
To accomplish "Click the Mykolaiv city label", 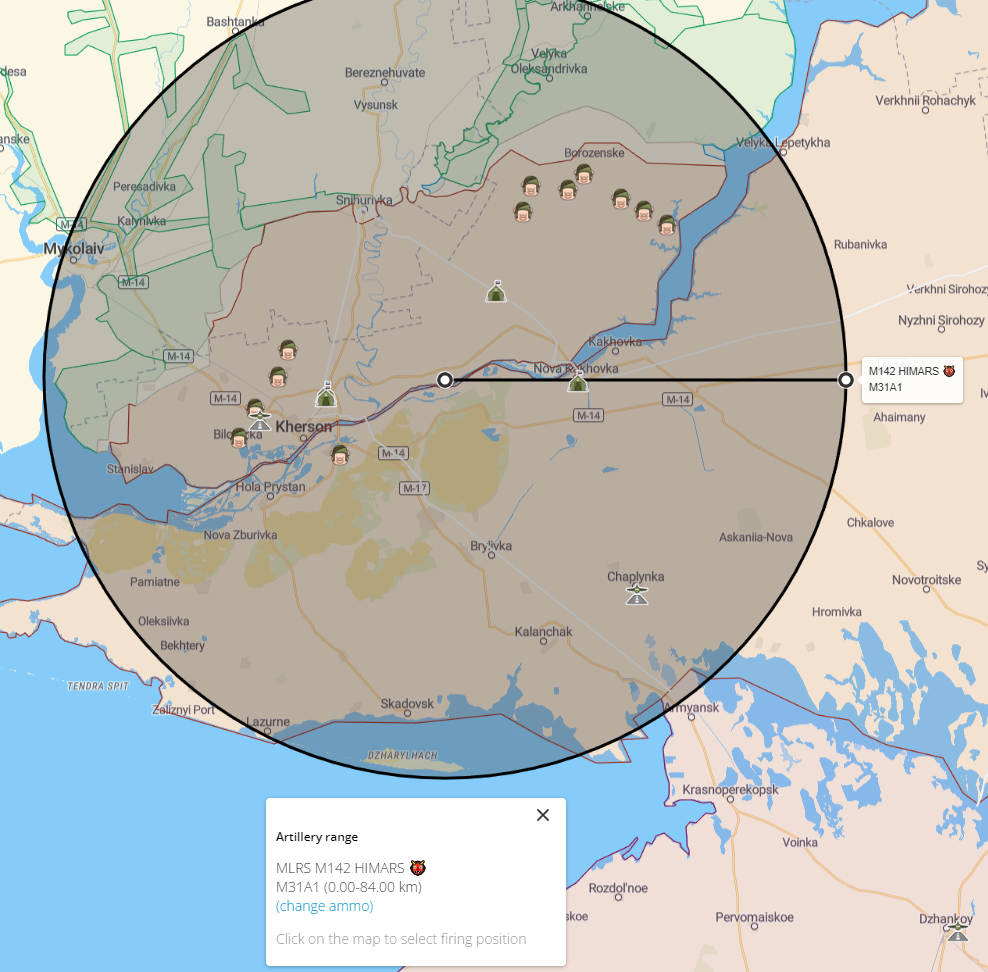I will click(74, 247).
